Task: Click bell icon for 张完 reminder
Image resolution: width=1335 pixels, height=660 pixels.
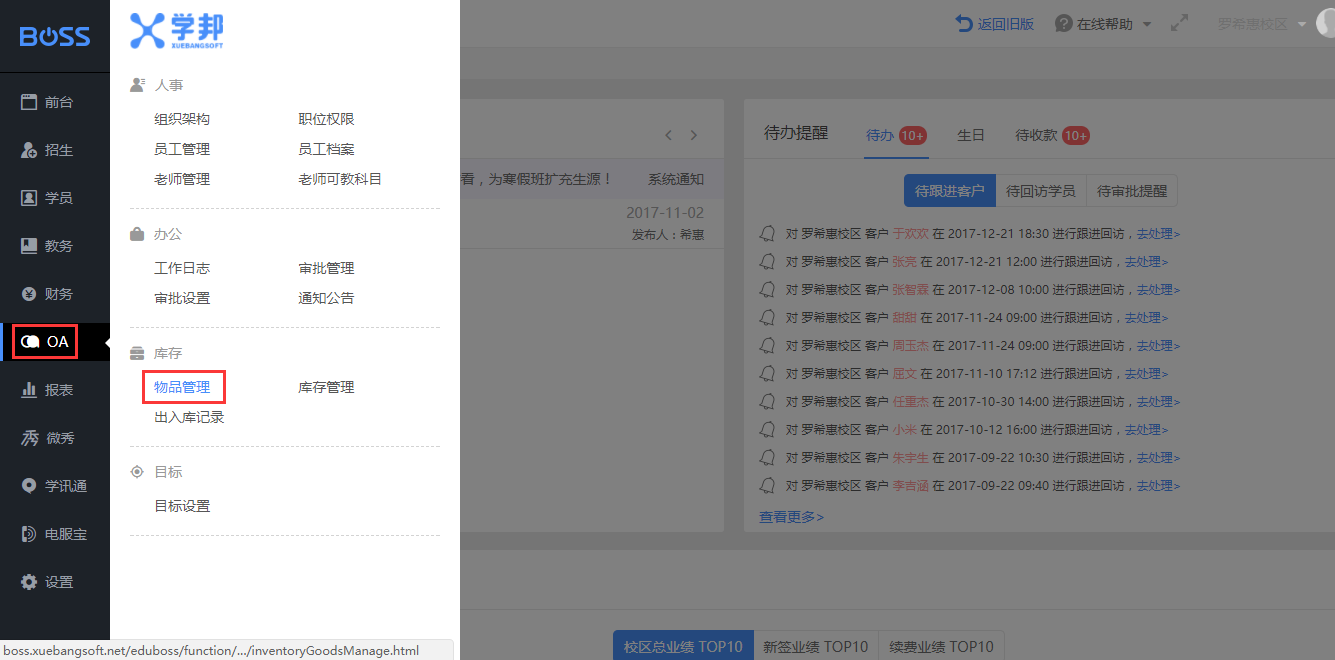Action: pyautogui.click(x=767, y=262)
